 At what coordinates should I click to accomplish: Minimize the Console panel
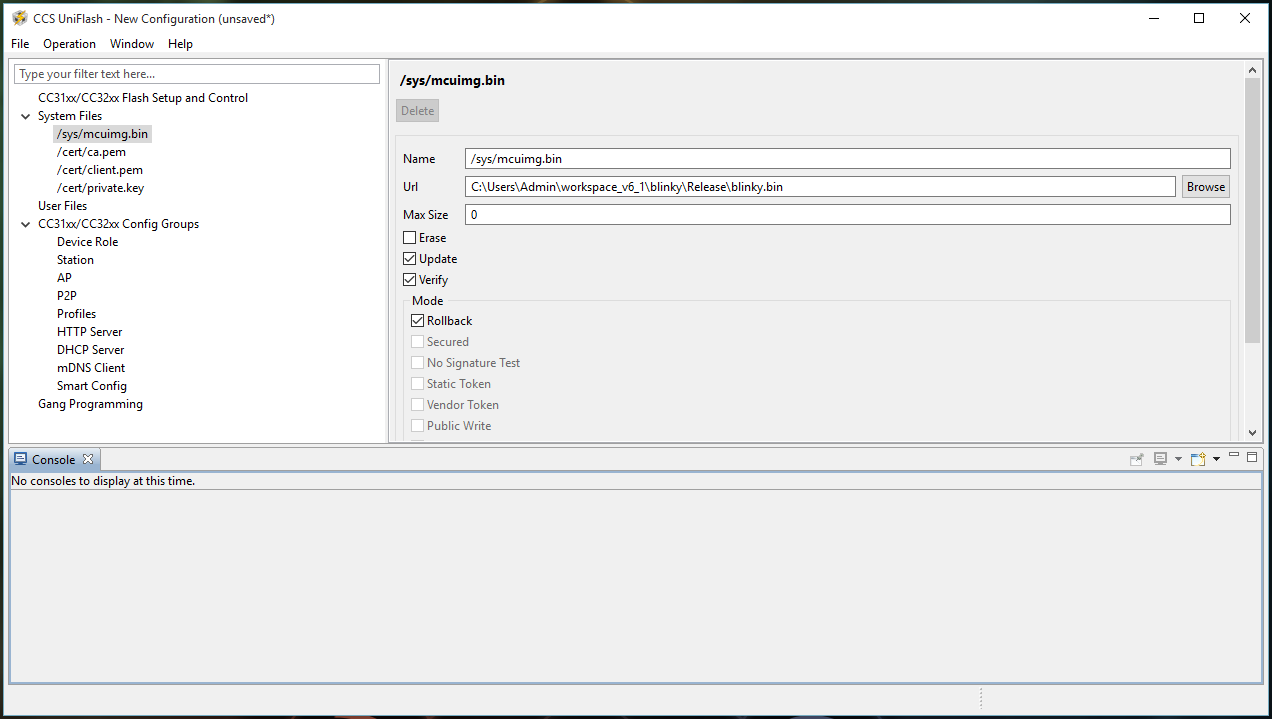(1234, 457)
